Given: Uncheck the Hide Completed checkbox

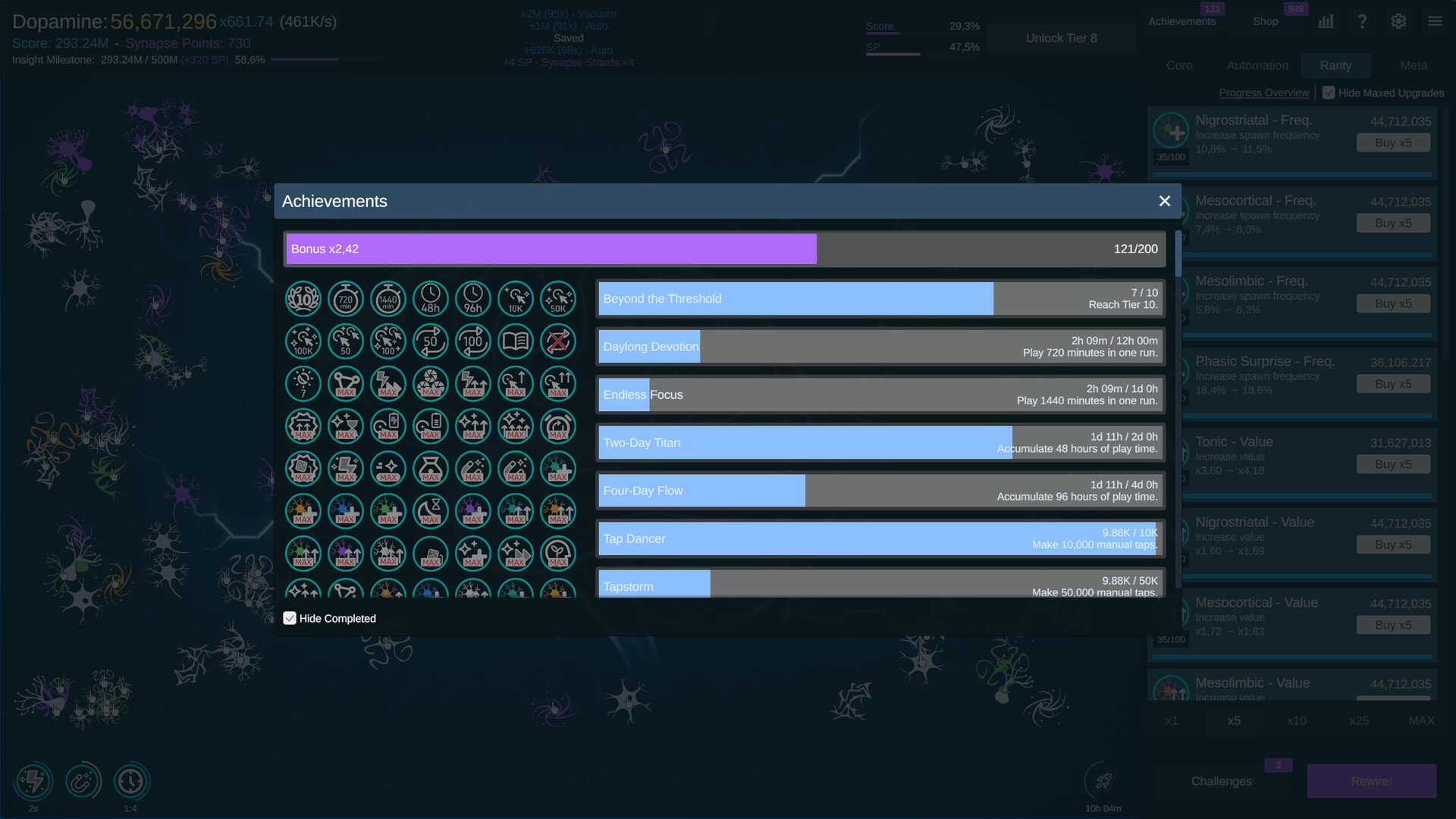Looking at the screenshot, I should click(x=290, y=618).
